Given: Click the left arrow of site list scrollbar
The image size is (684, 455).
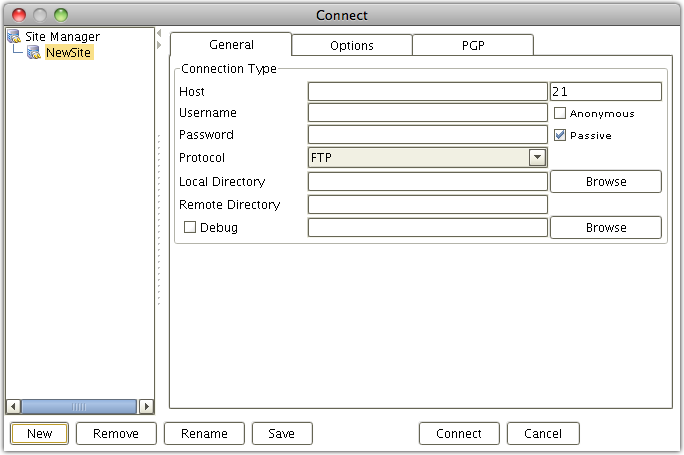Looking at the screenshot, I should pos(13,407).
